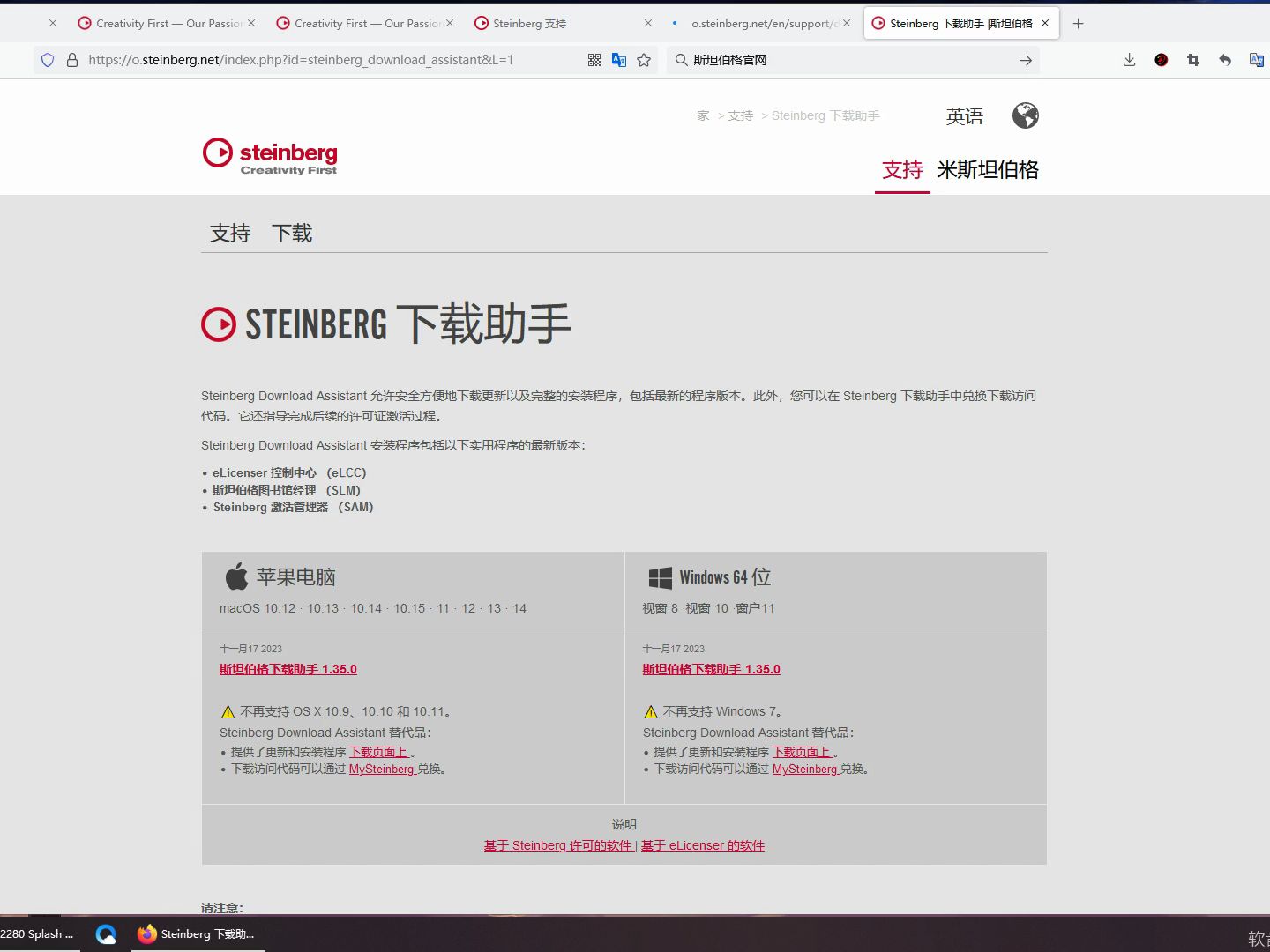Open 基于 Steinberg 许可的软件 instructions link
The height and width of the screenshot is (952, 1270).
pyautogui.click(x=558, y=845)
